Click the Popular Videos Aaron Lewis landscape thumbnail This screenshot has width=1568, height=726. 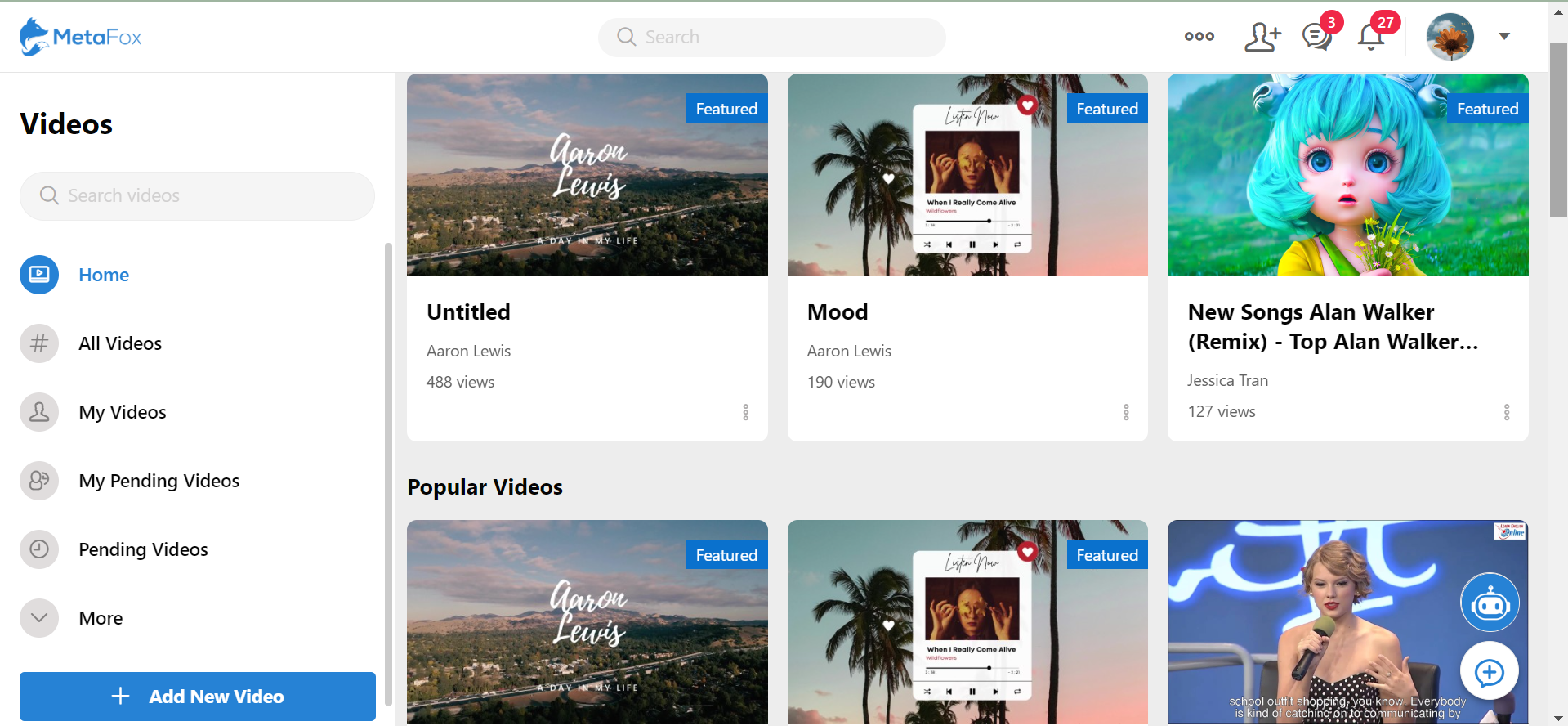(x=587, y=621)
